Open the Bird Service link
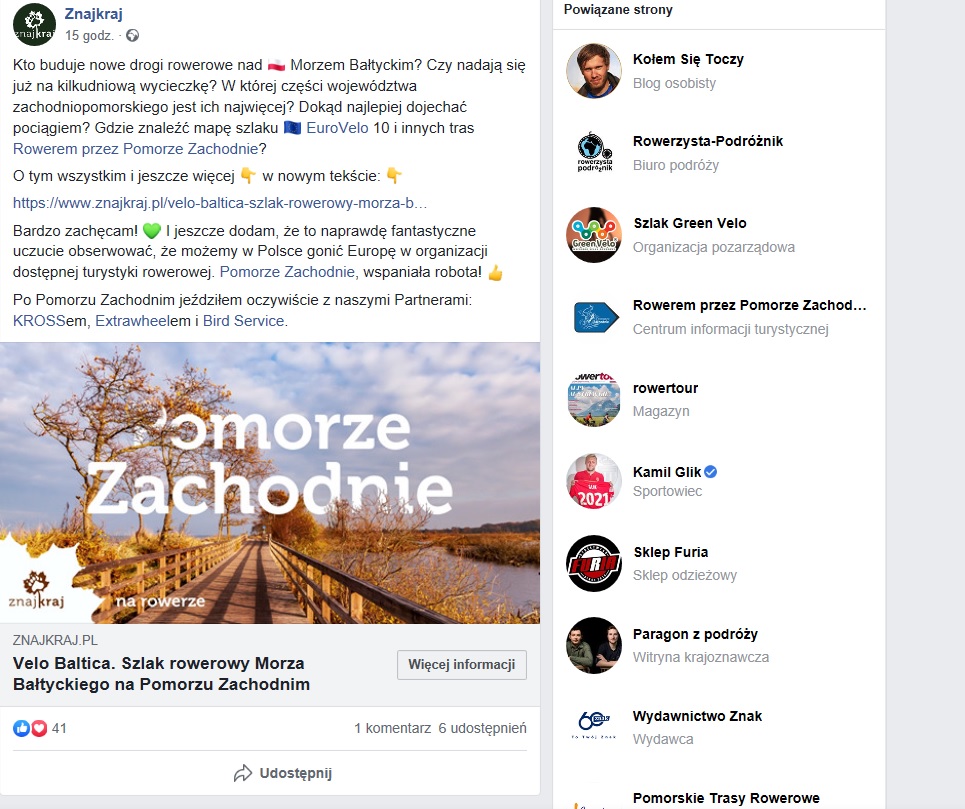The height and width of the screenshot is (809, 965). click(x=244, y=321)
